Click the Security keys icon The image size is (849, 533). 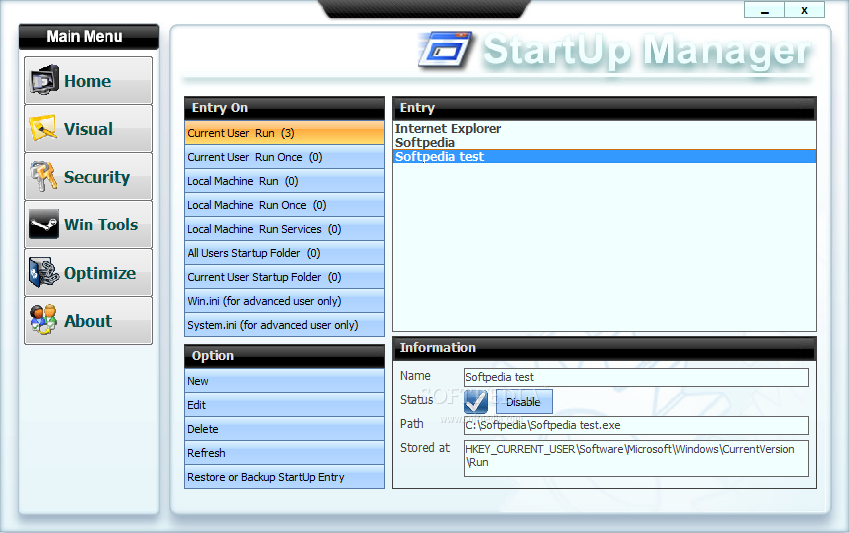click(x=43, y=176)
